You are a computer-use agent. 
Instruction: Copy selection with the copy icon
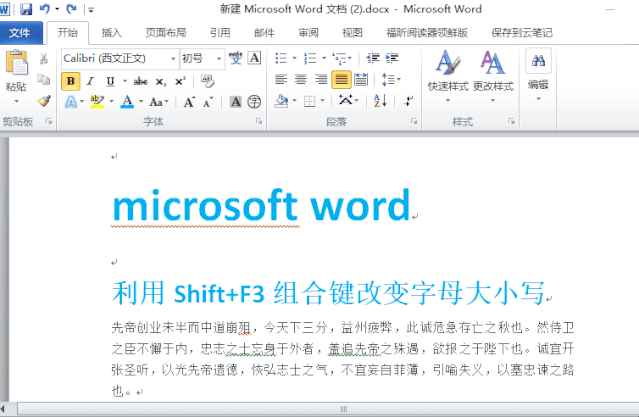[x=44, y=80]
